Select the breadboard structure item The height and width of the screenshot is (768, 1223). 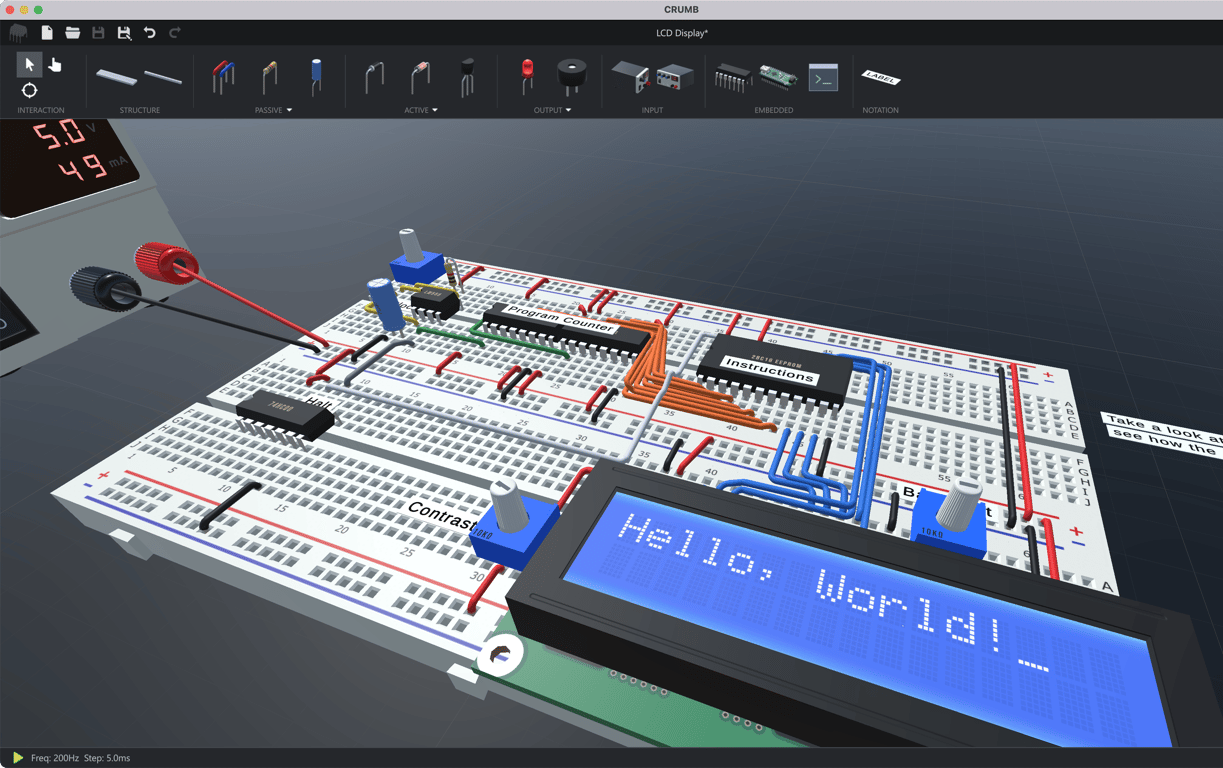click(116, 77)
